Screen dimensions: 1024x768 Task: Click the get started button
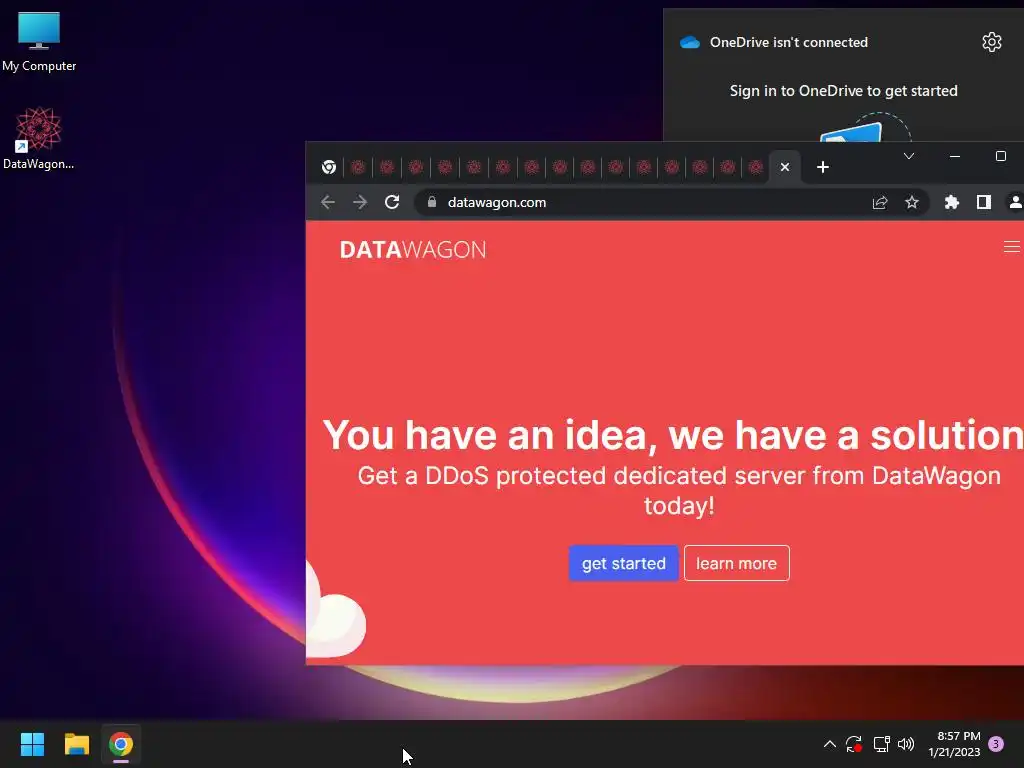(624, 563)
